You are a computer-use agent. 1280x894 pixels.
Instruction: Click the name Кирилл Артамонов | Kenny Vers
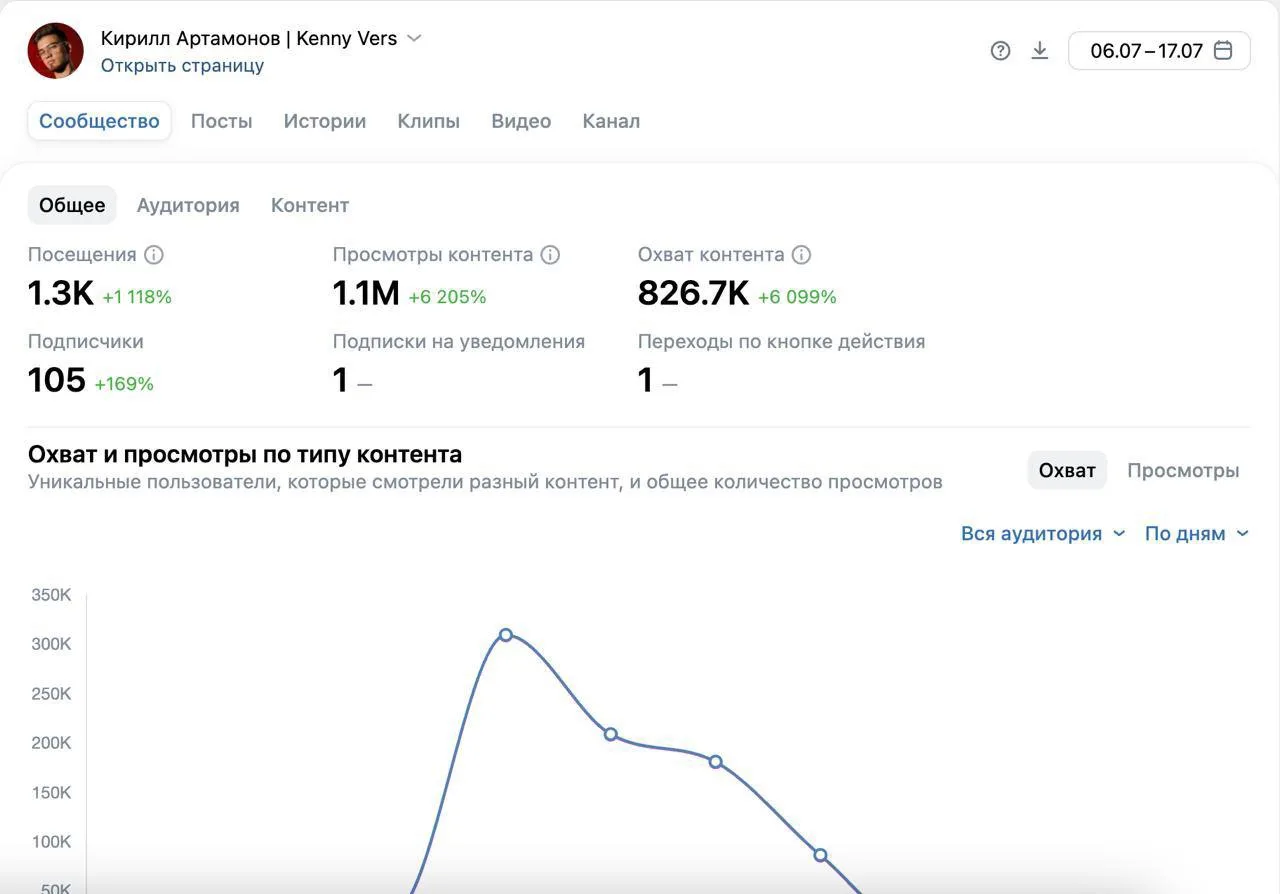(x=249, y=39)
